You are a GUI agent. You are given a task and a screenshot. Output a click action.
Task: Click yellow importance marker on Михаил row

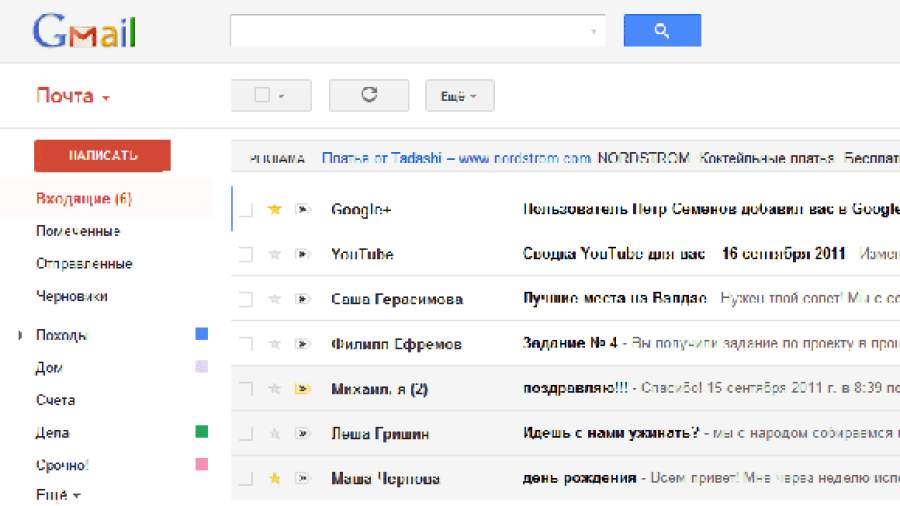click(x=302, y=388)
